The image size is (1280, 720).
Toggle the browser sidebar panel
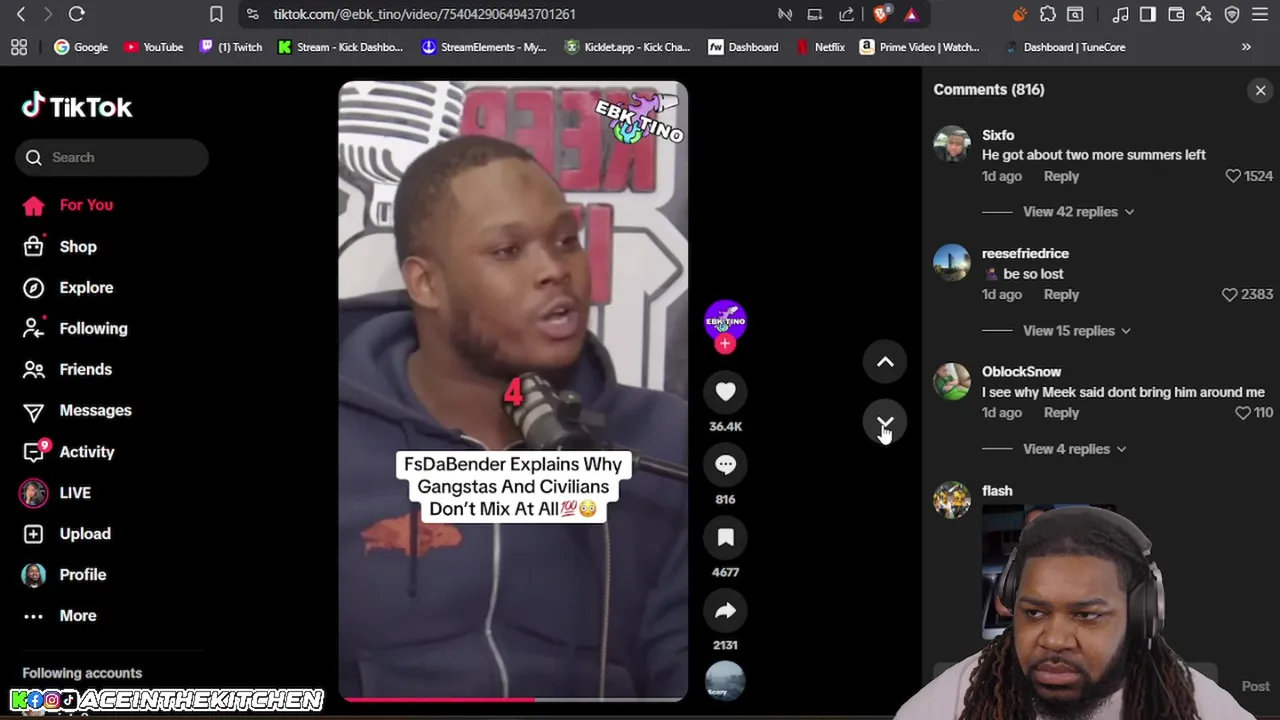(x=1148, y=14)
